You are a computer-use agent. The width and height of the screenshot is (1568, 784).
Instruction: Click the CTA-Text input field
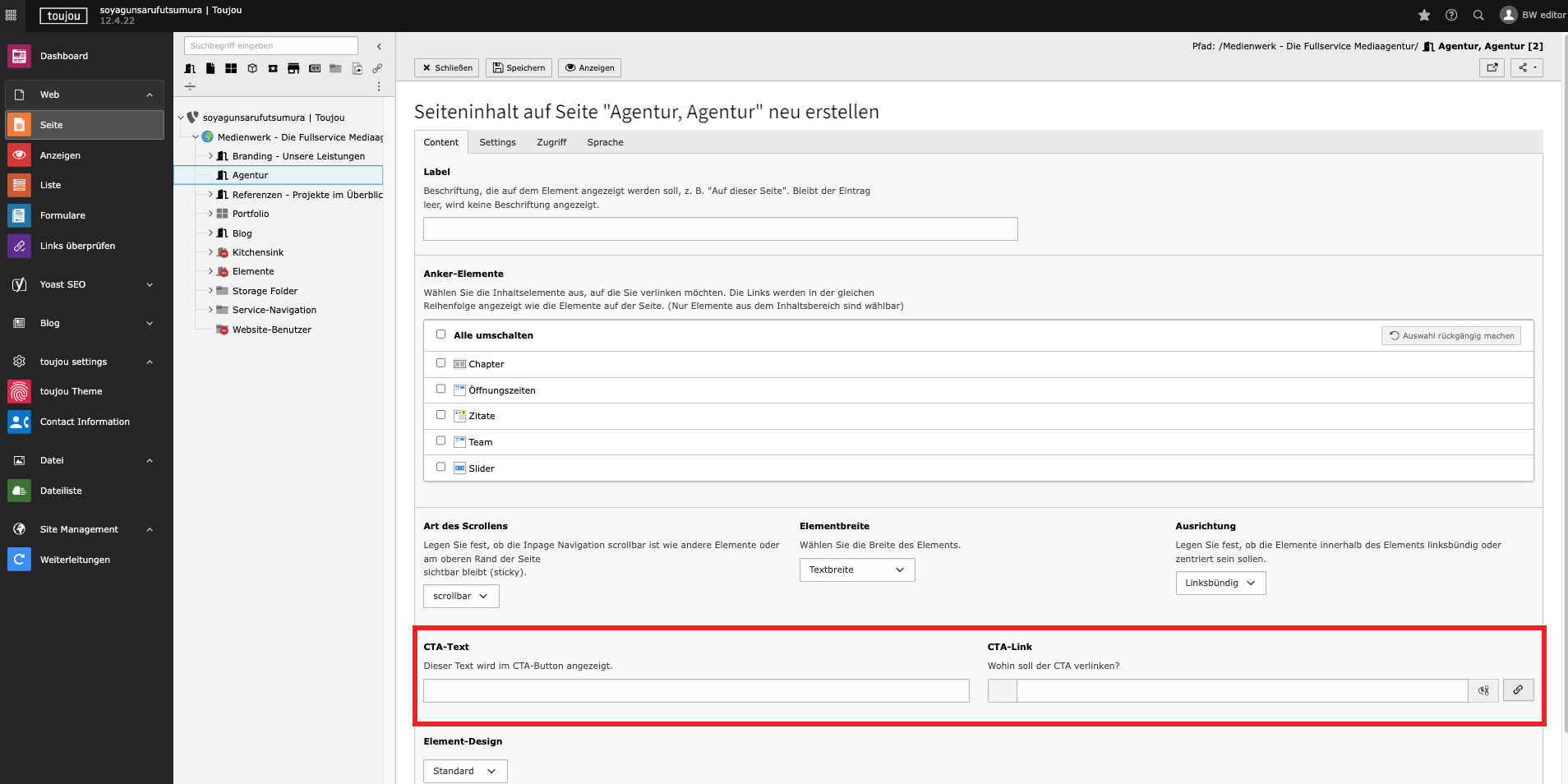click(x=696, y=690)
